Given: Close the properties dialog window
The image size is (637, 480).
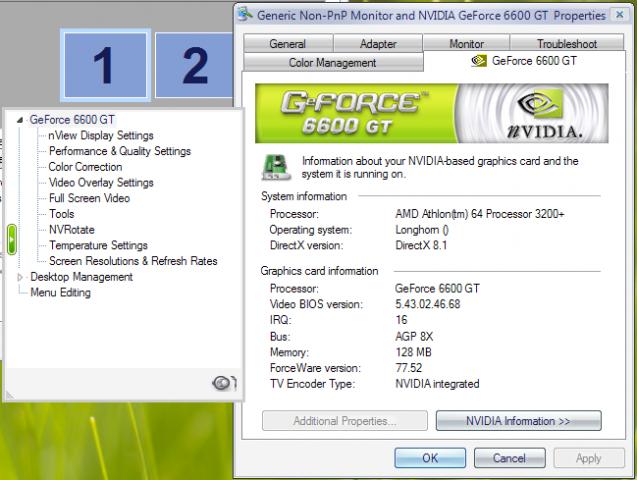Looking at the screenshot, I should [x=620, y=15].
